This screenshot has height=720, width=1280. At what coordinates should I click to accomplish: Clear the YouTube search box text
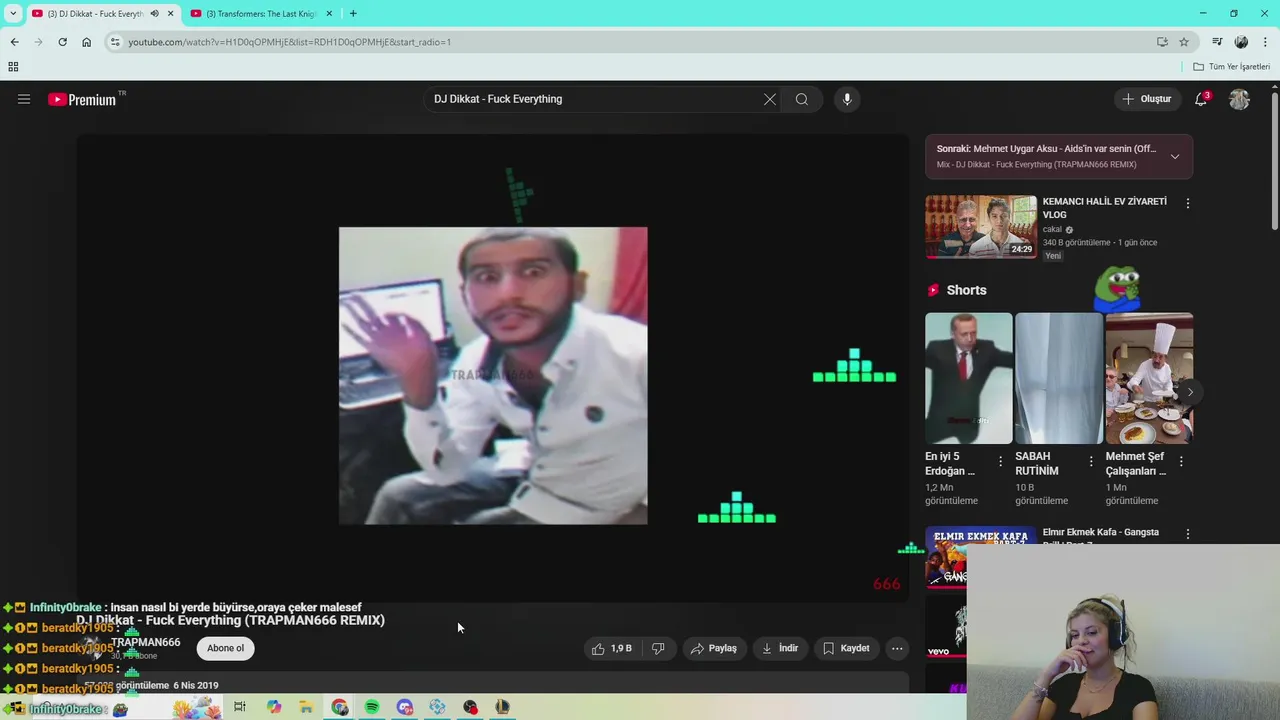tap(770, 99)
